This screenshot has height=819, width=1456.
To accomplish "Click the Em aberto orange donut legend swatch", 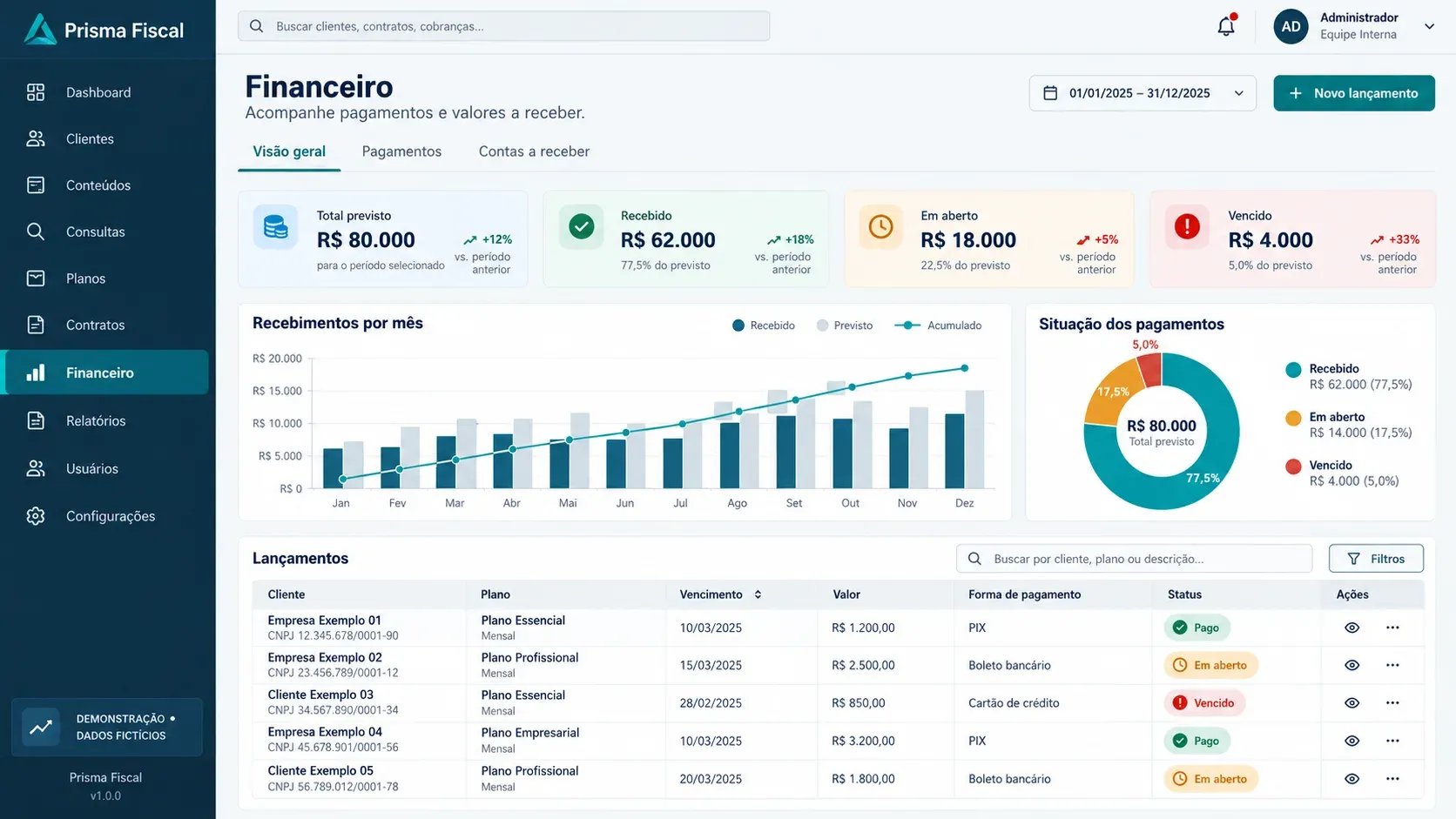I will 1293,418.
